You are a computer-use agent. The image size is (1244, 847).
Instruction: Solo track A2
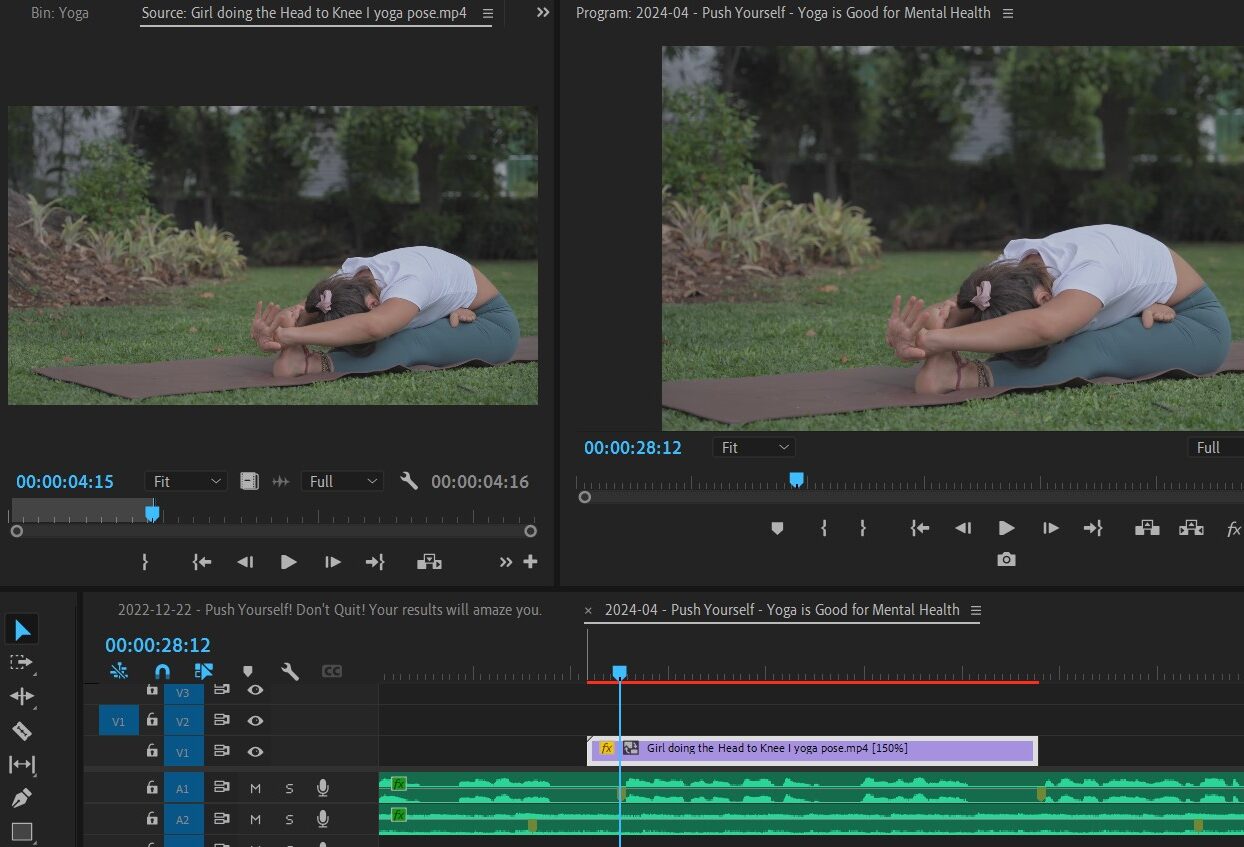pos(289,819)
